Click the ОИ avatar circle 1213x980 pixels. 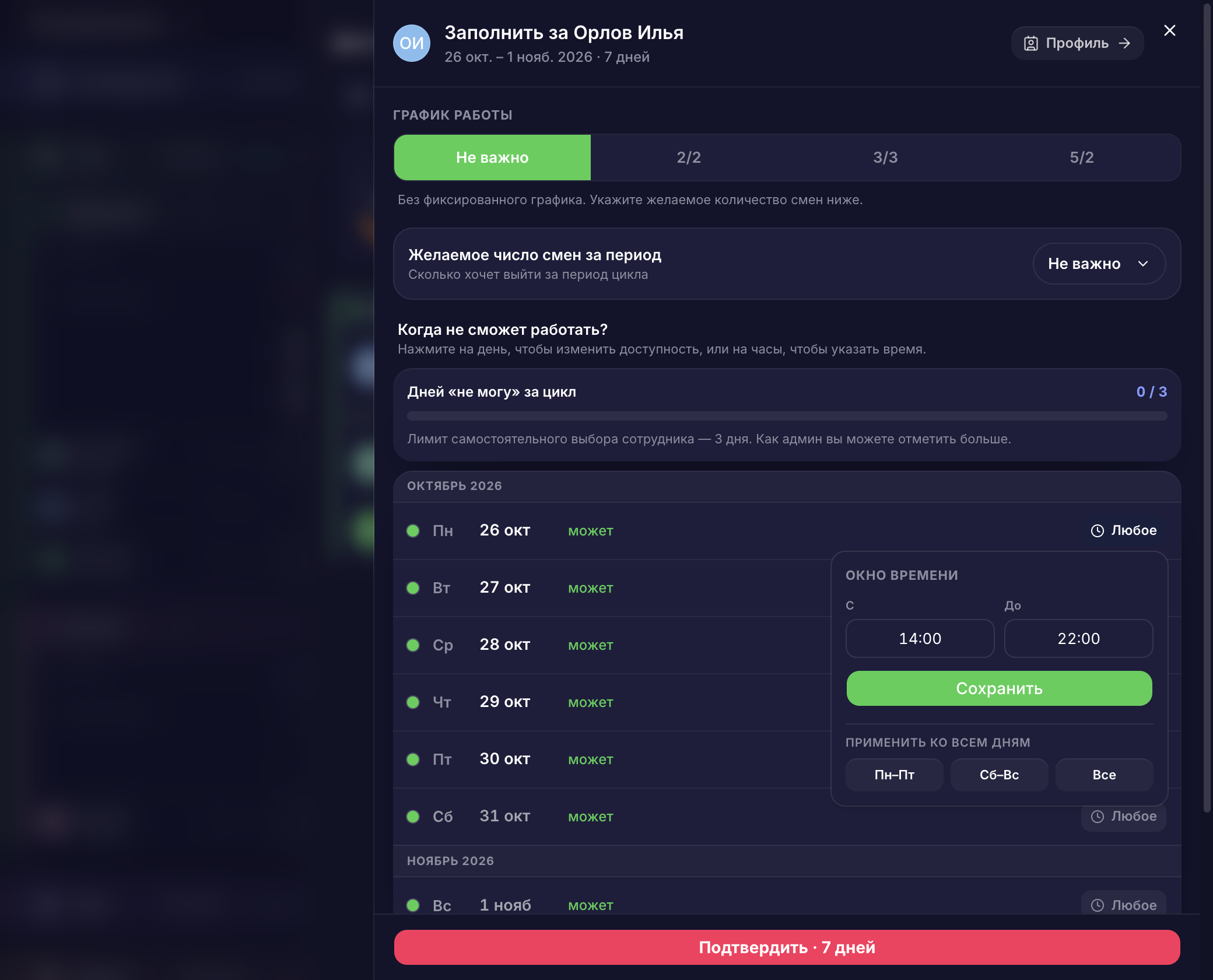pos(412,43)
